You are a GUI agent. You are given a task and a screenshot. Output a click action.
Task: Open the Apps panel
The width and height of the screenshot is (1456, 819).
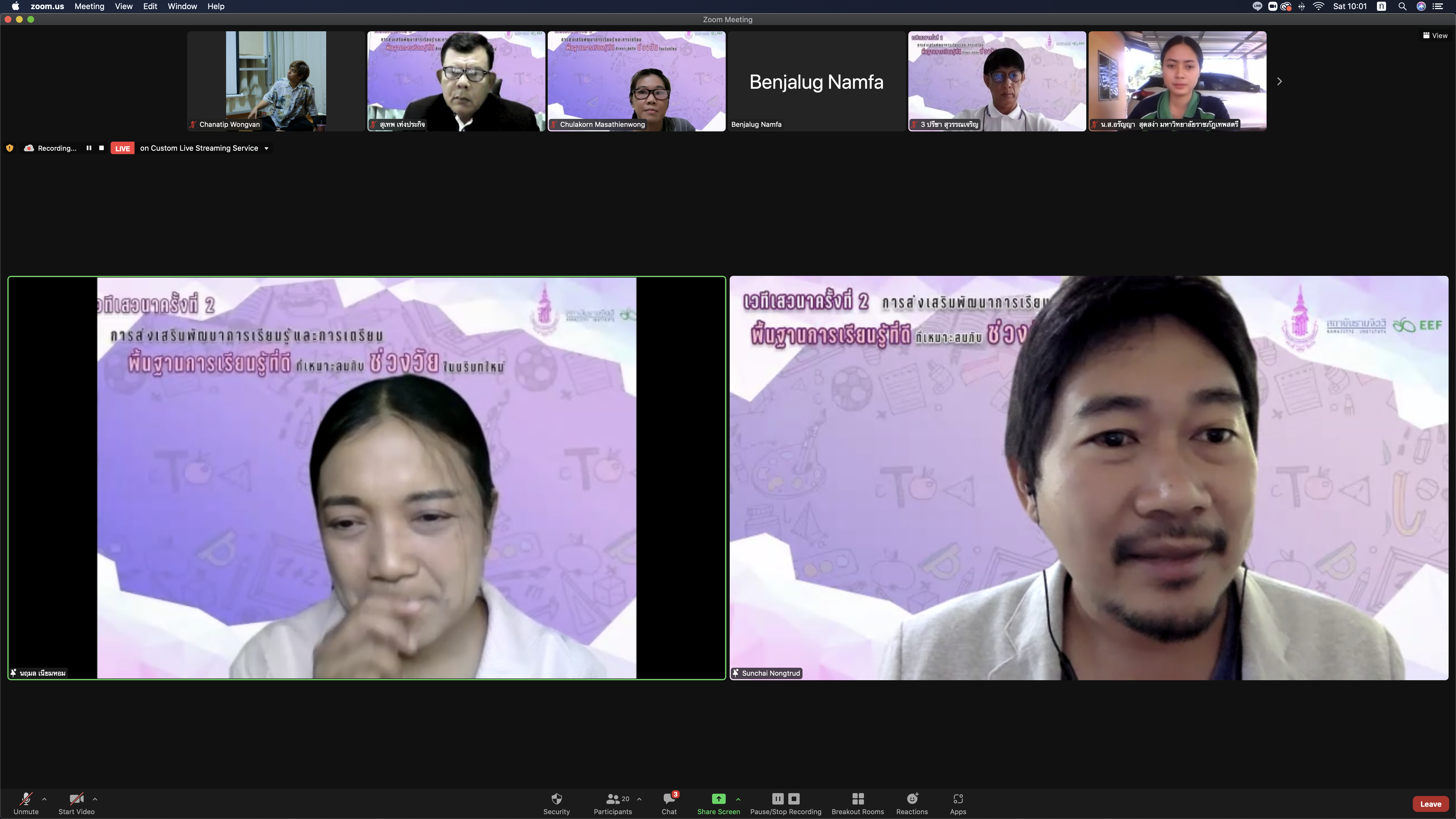coord(958,803)
